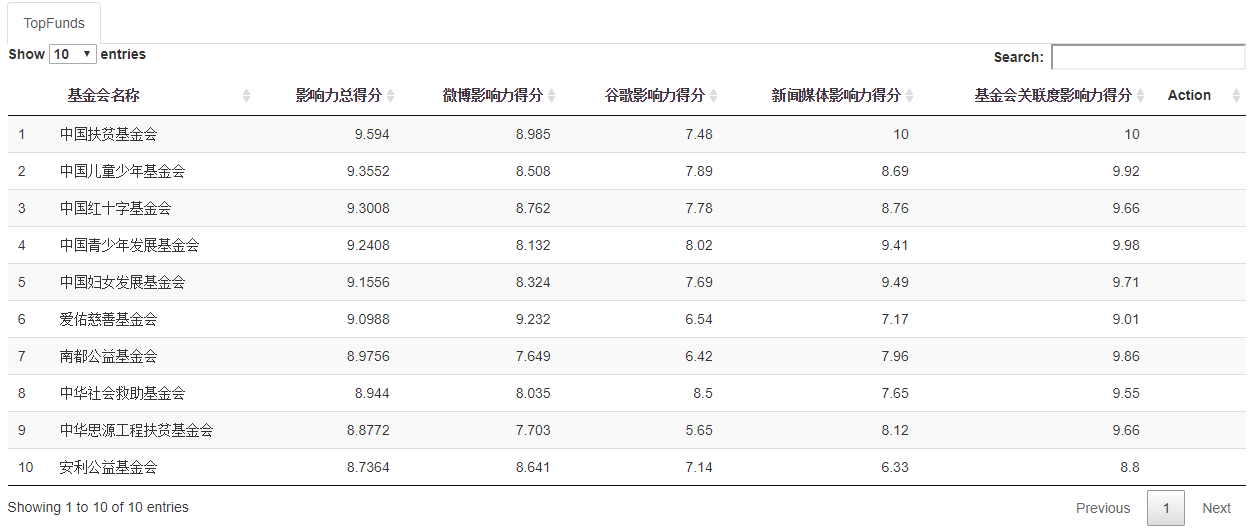The height and width of the screenshot is (530, 1251).
Task: Sort by 谷歌影响力得分 column sort arrows
Action: click(714, 96)
